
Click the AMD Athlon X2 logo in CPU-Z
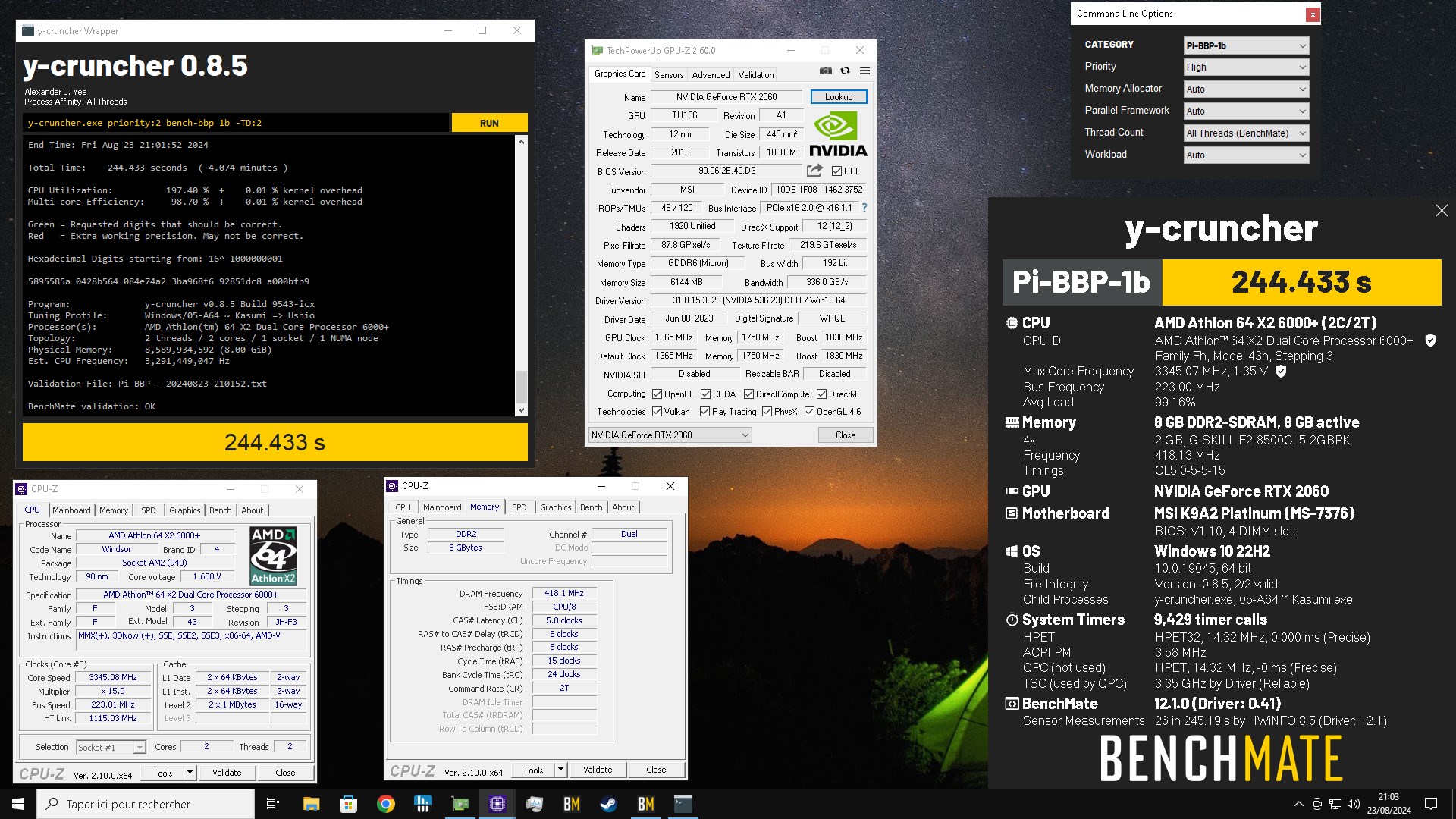click(274, 557)
